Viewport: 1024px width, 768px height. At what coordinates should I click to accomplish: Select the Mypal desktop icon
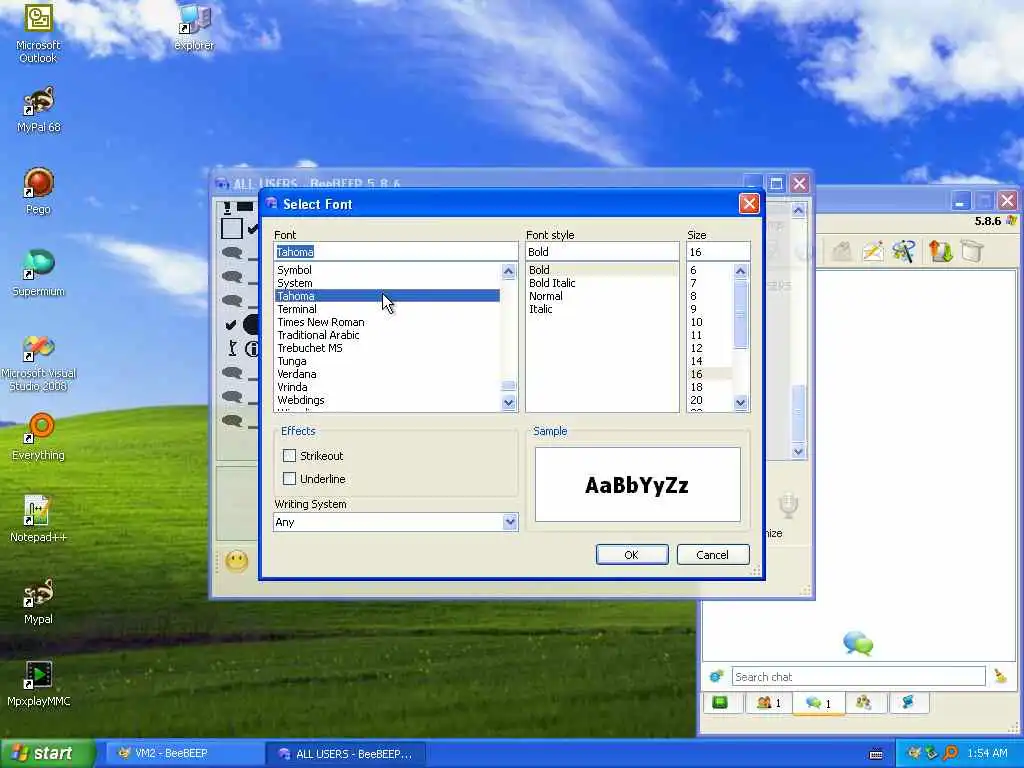(38, 601)
